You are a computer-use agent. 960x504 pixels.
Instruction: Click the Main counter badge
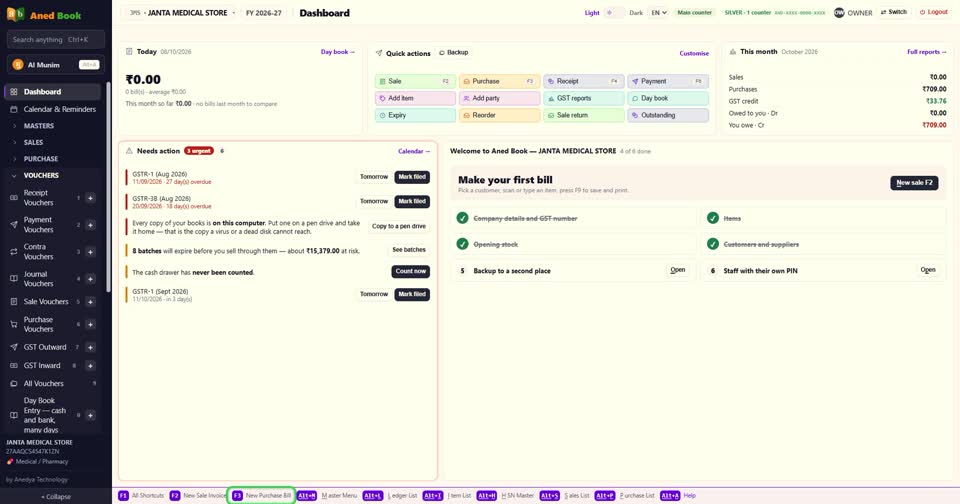coord(694,12)
